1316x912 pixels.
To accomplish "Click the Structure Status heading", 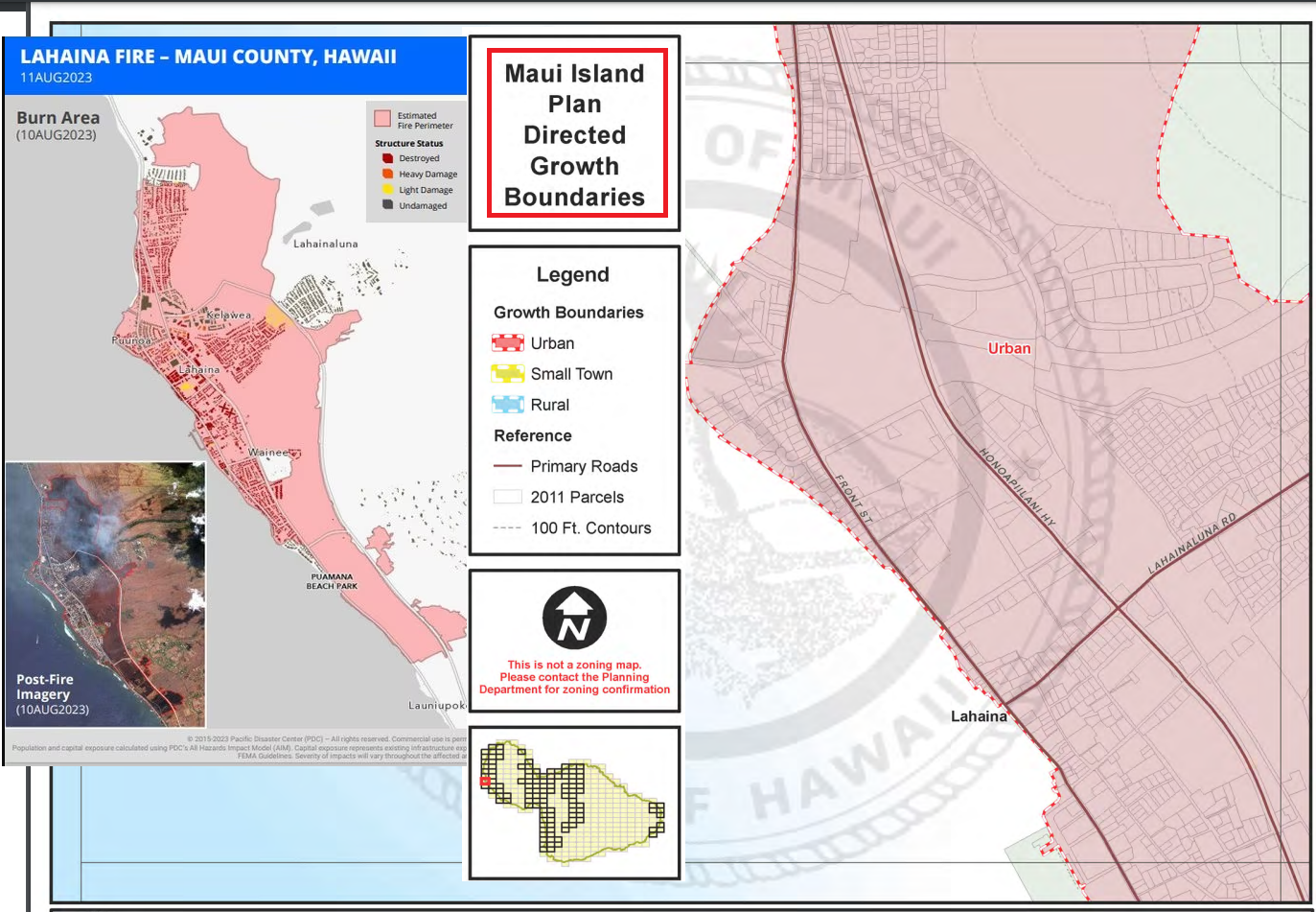I will 409,143.
